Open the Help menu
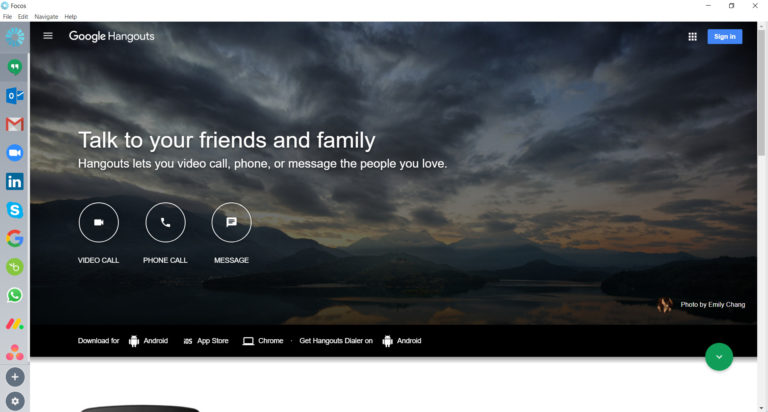The image size is (768, 412). (71, 17)
